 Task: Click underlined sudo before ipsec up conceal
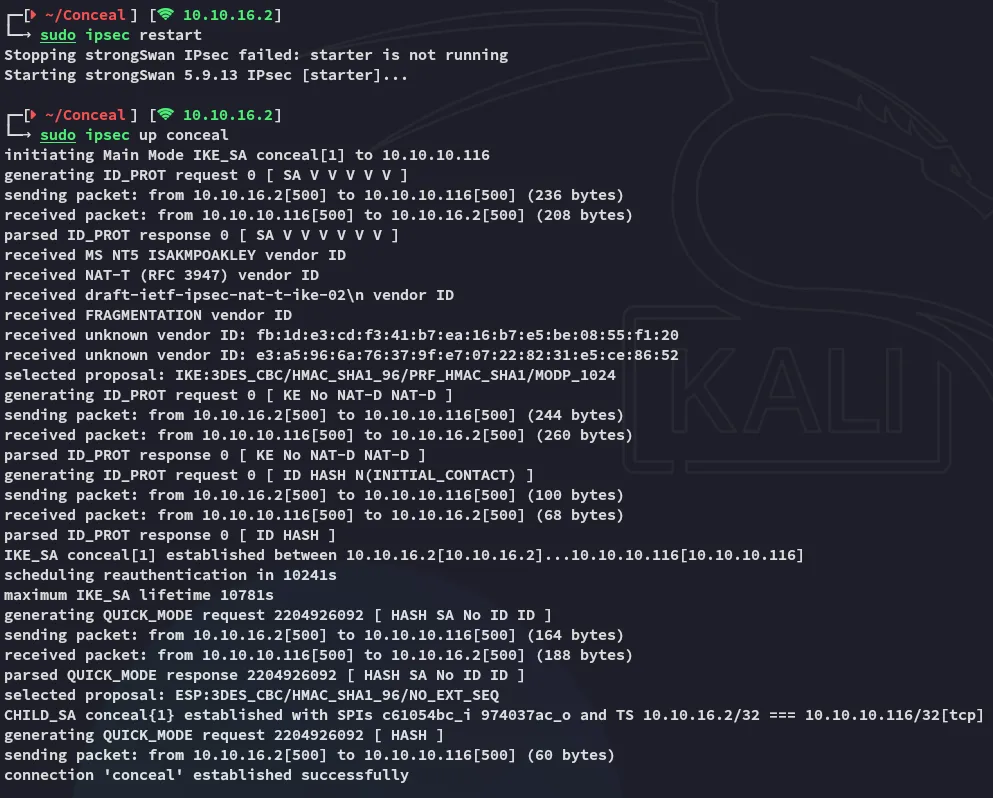coord(58,135)
